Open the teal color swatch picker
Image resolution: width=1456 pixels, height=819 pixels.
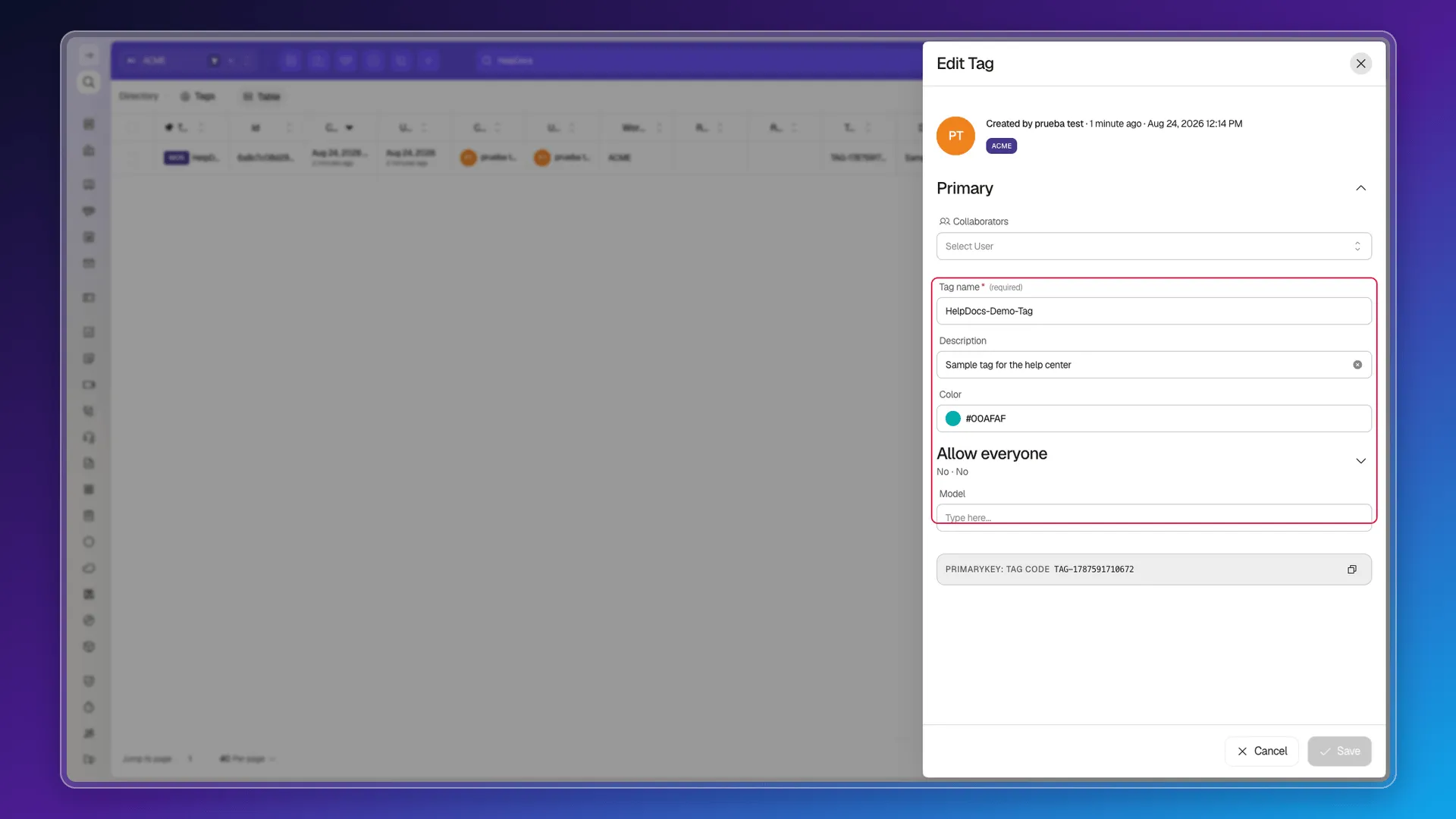pos(952,419)
